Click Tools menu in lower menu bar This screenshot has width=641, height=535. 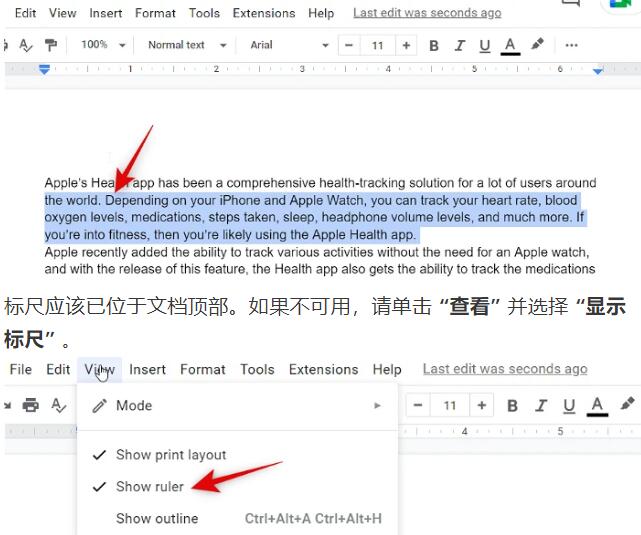coord(257,369)
